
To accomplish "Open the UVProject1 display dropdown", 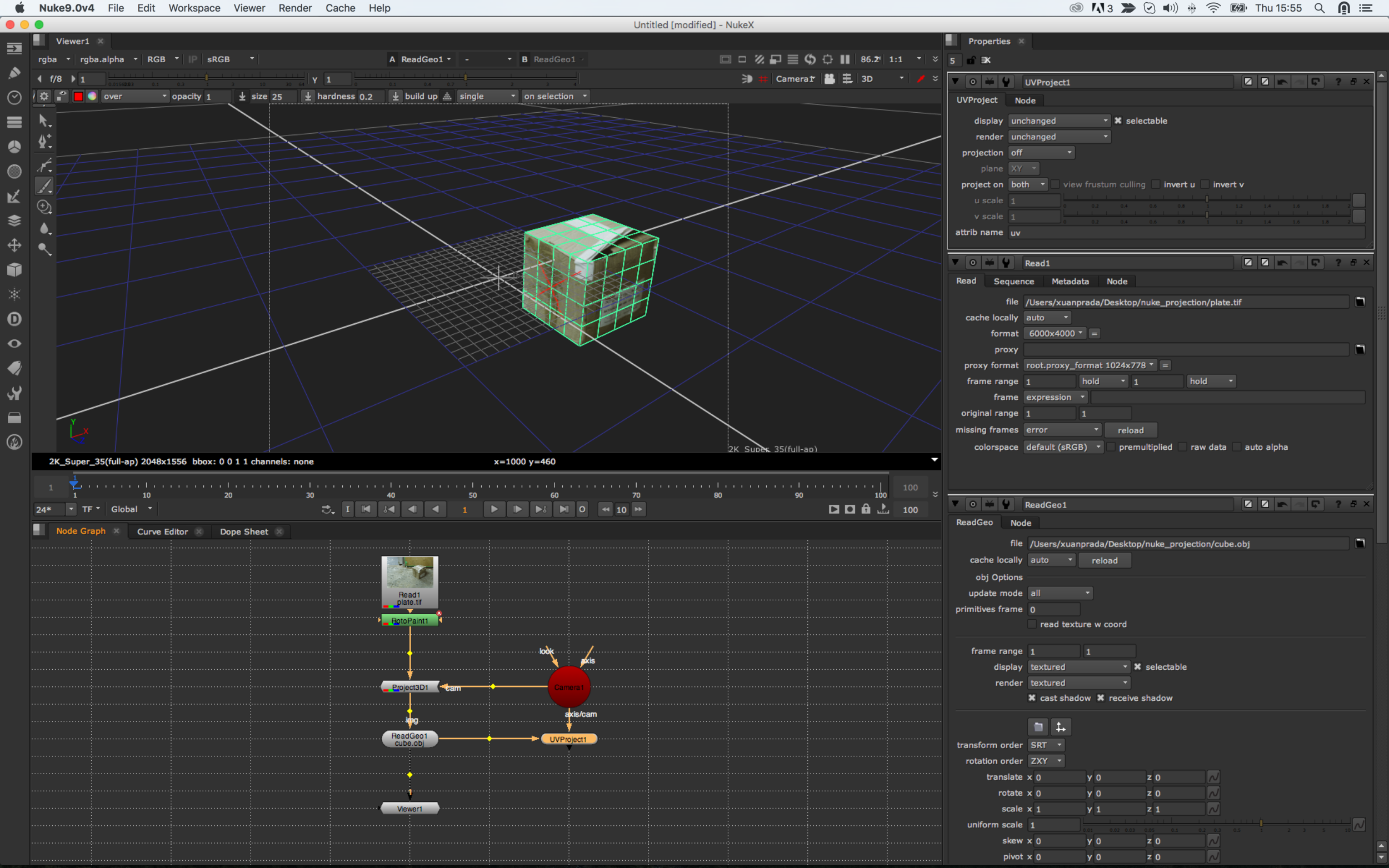I will click(1059, 121).
